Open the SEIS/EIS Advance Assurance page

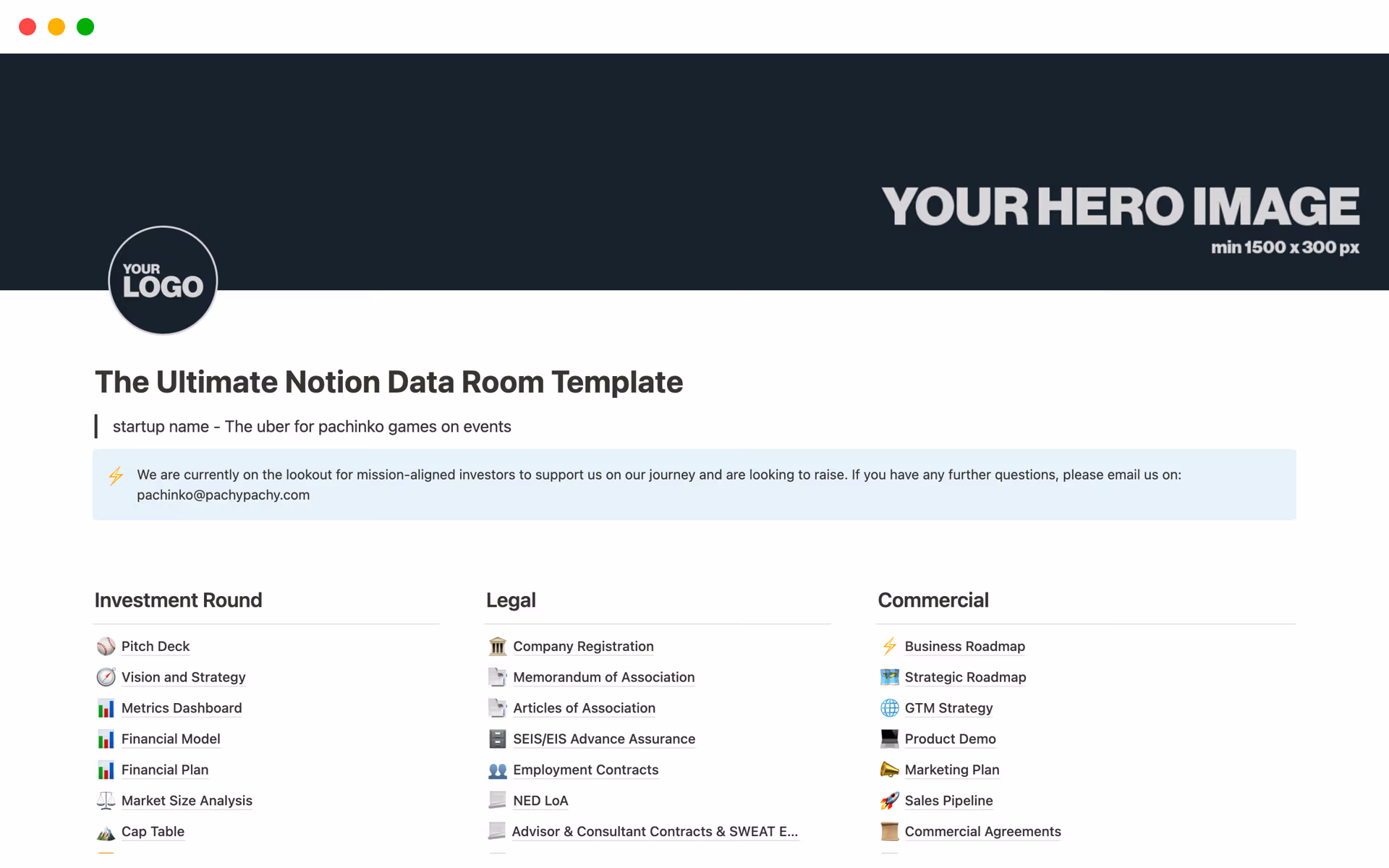pos(604,739)
